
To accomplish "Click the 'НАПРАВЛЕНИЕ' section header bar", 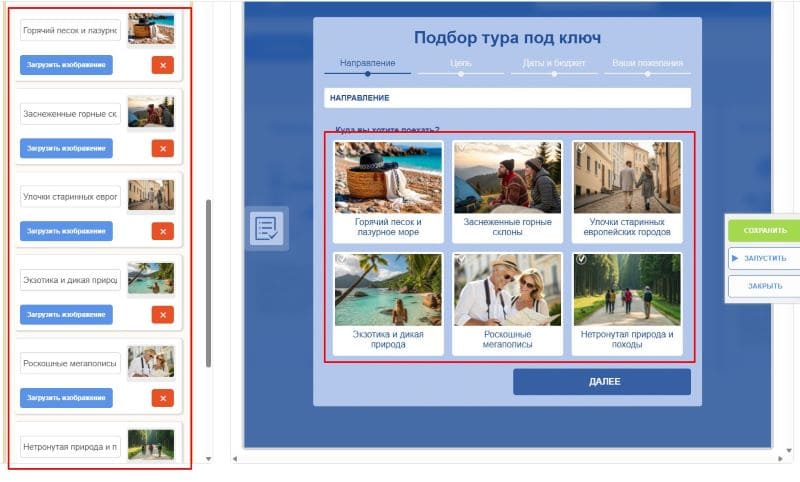I will (508, 98).
